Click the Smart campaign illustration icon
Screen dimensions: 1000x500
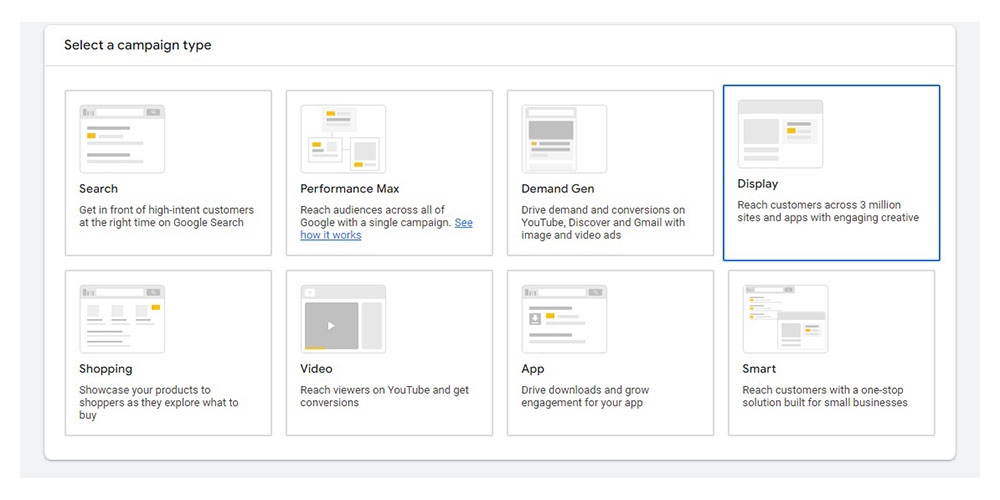tap(785, 319)
